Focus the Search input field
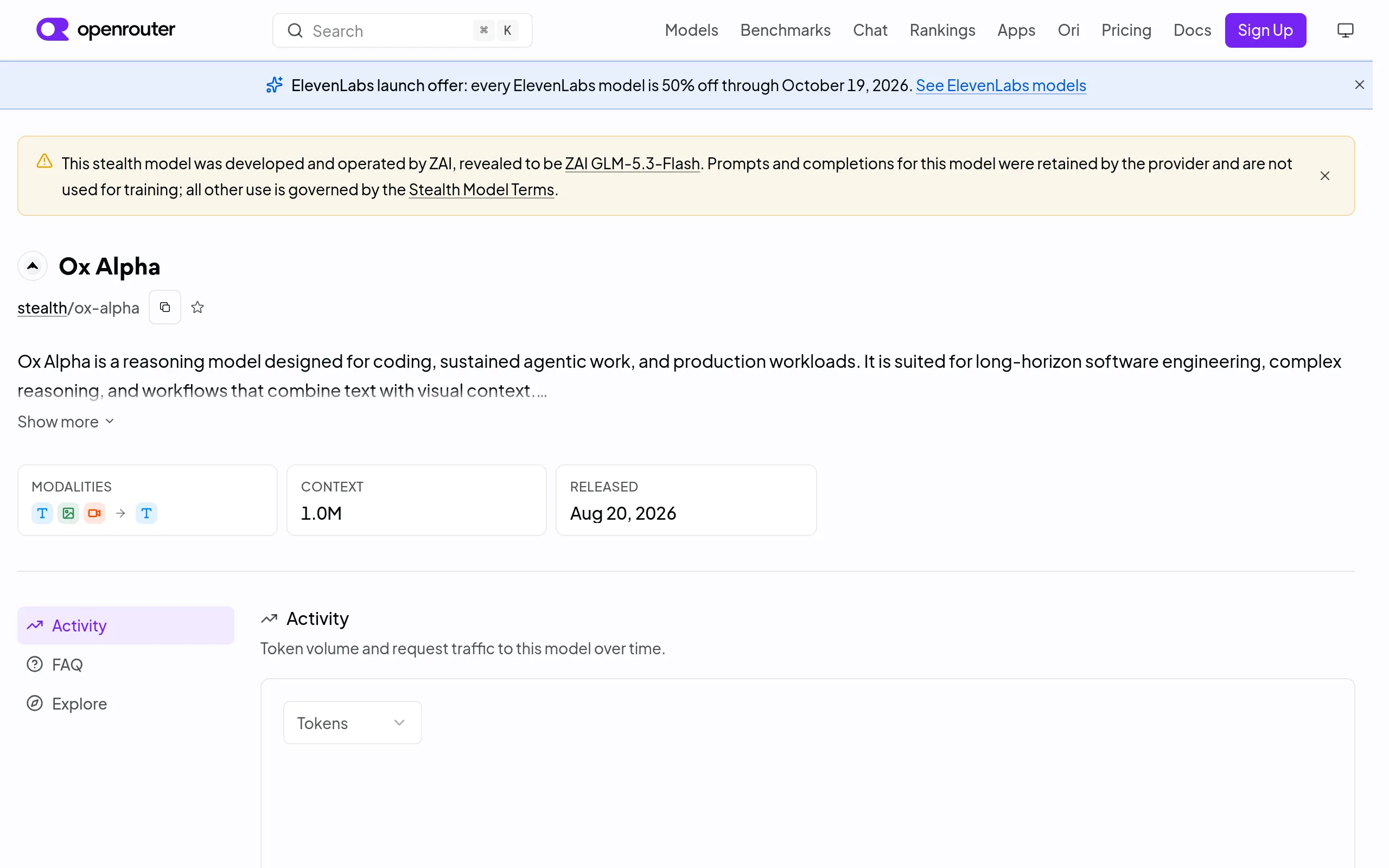The width and height of the screenshot is (1389, 868). (x=402, y=30)
